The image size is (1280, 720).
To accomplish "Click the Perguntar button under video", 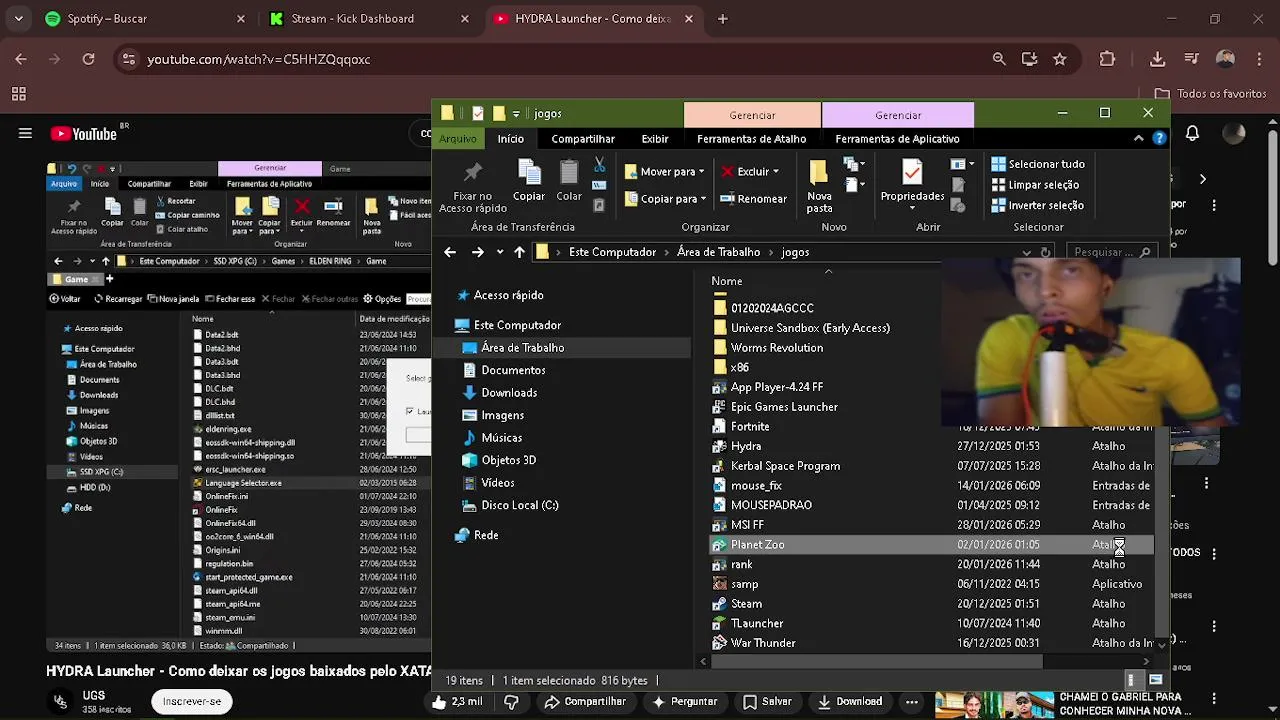I will click(685, 702).
